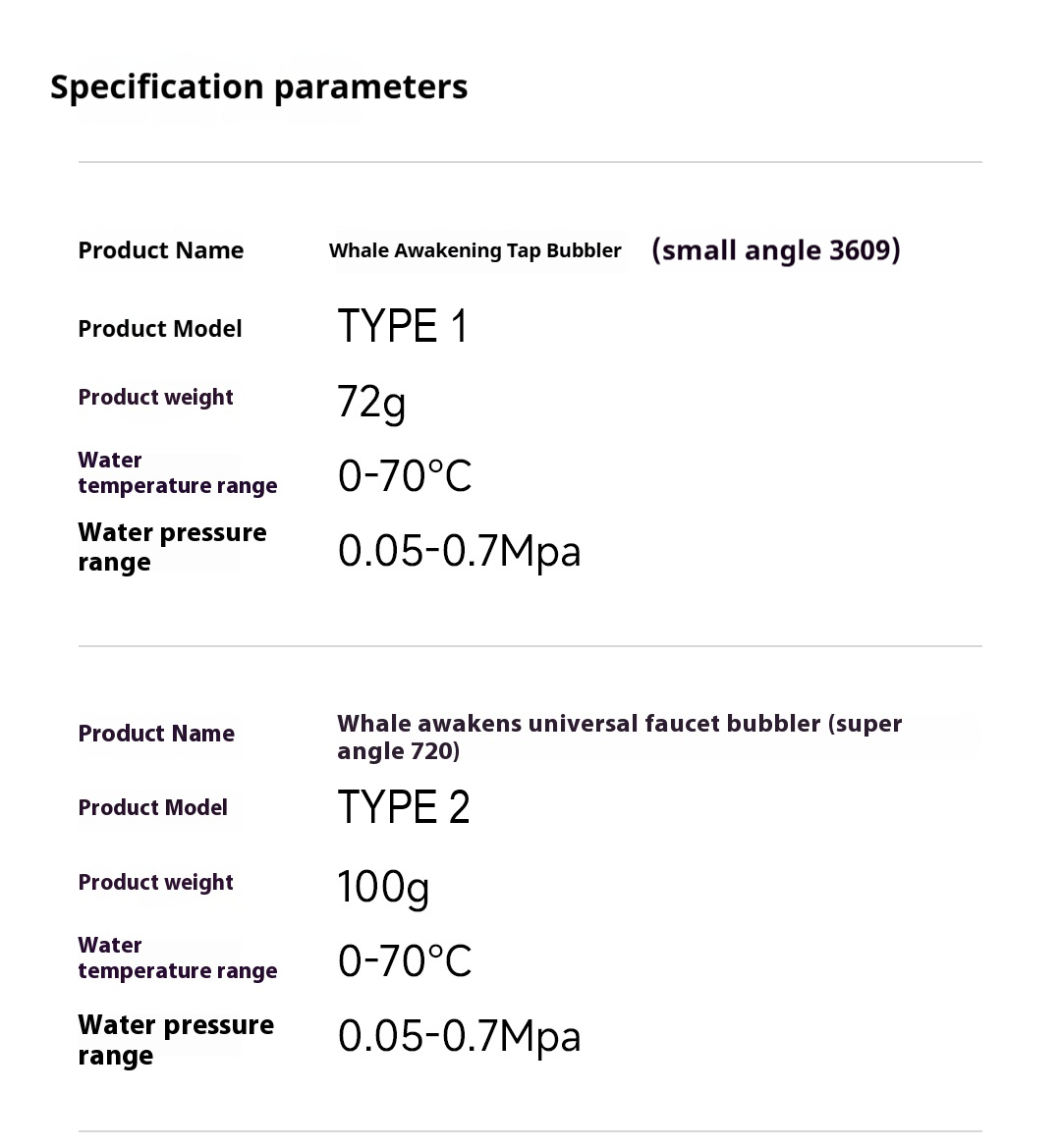The image size is (1061, 1148).
Task: Click the first Water pressure range label
Action: [x=172, y=547]
